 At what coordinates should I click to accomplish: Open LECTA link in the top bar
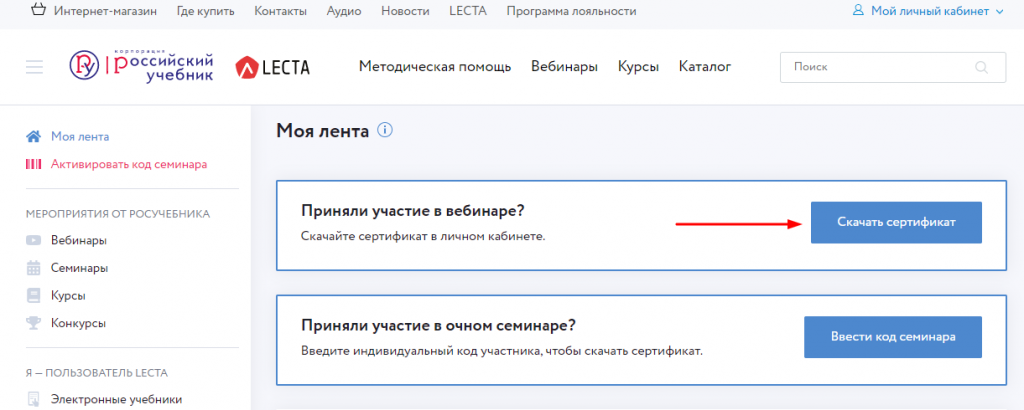tap(468, 11)
